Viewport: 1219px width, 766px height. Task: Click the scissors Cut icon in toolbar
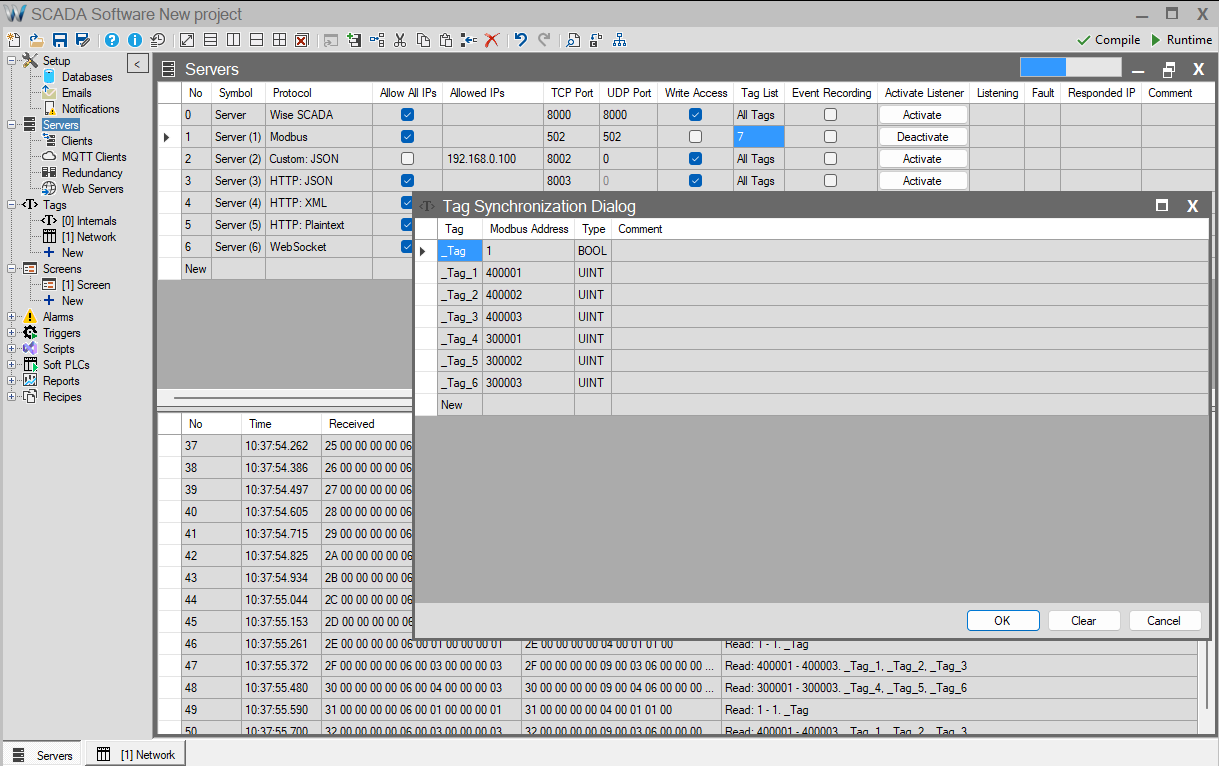click(x=400, y=40)
